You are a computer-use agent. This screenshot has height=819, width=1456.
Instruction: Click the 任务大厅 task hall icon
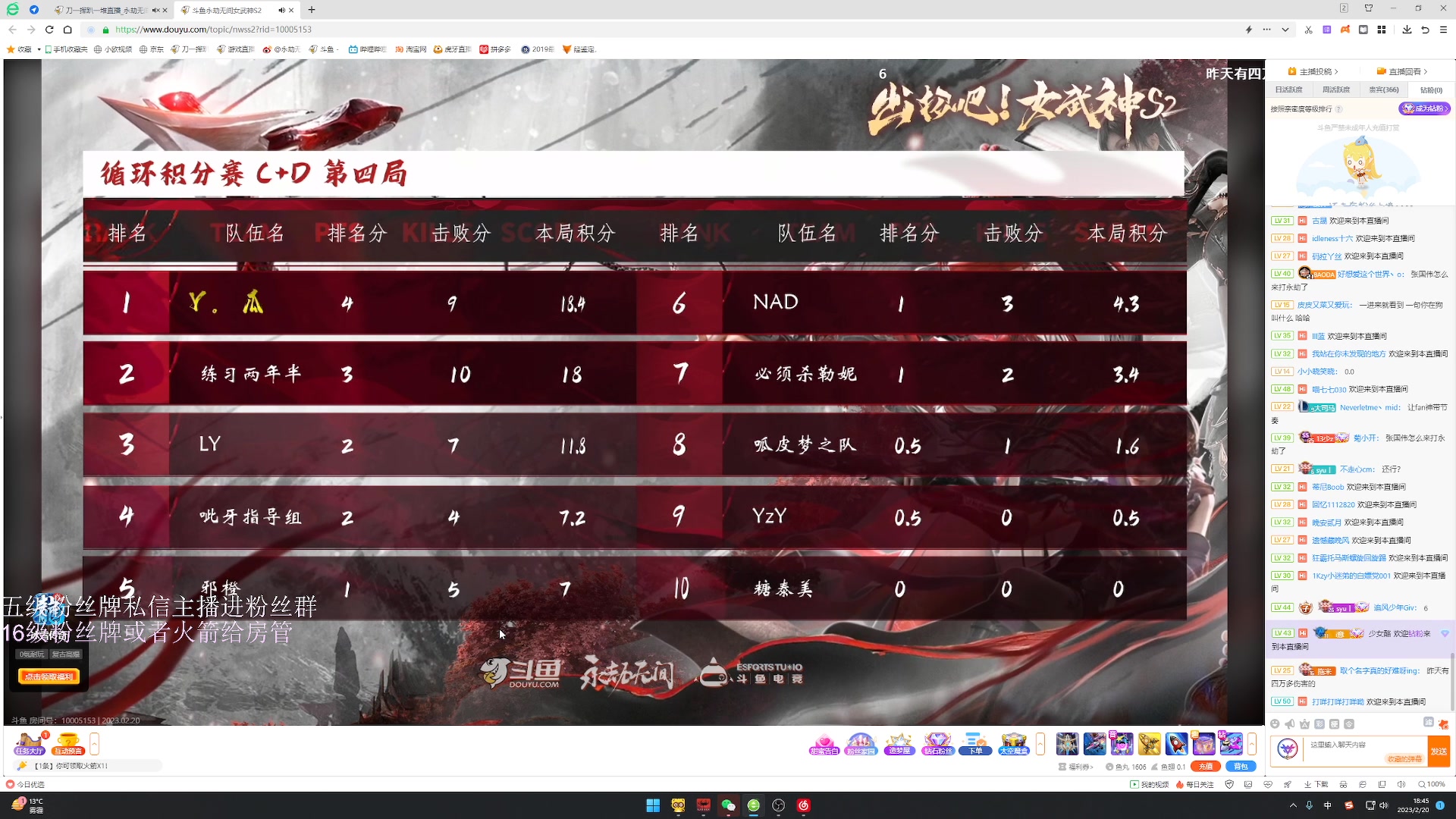pyautogui.click(x=30, y=744)
